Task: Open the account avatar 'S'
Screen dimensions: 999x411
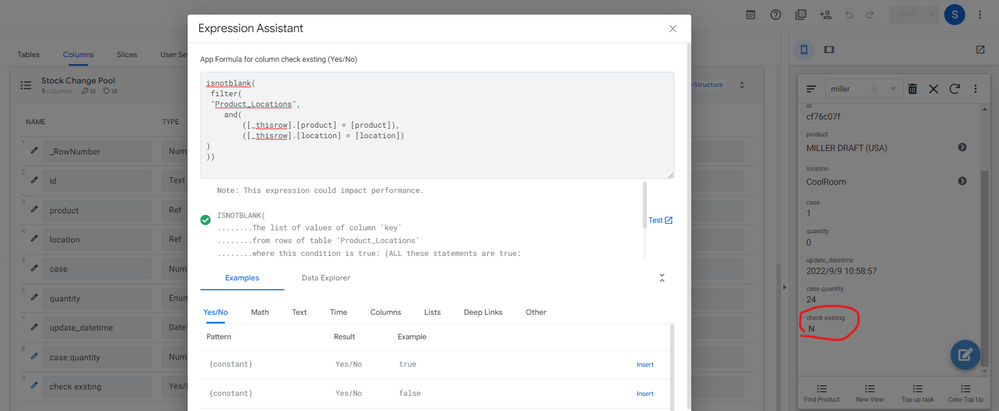Action: click(954, 14)
